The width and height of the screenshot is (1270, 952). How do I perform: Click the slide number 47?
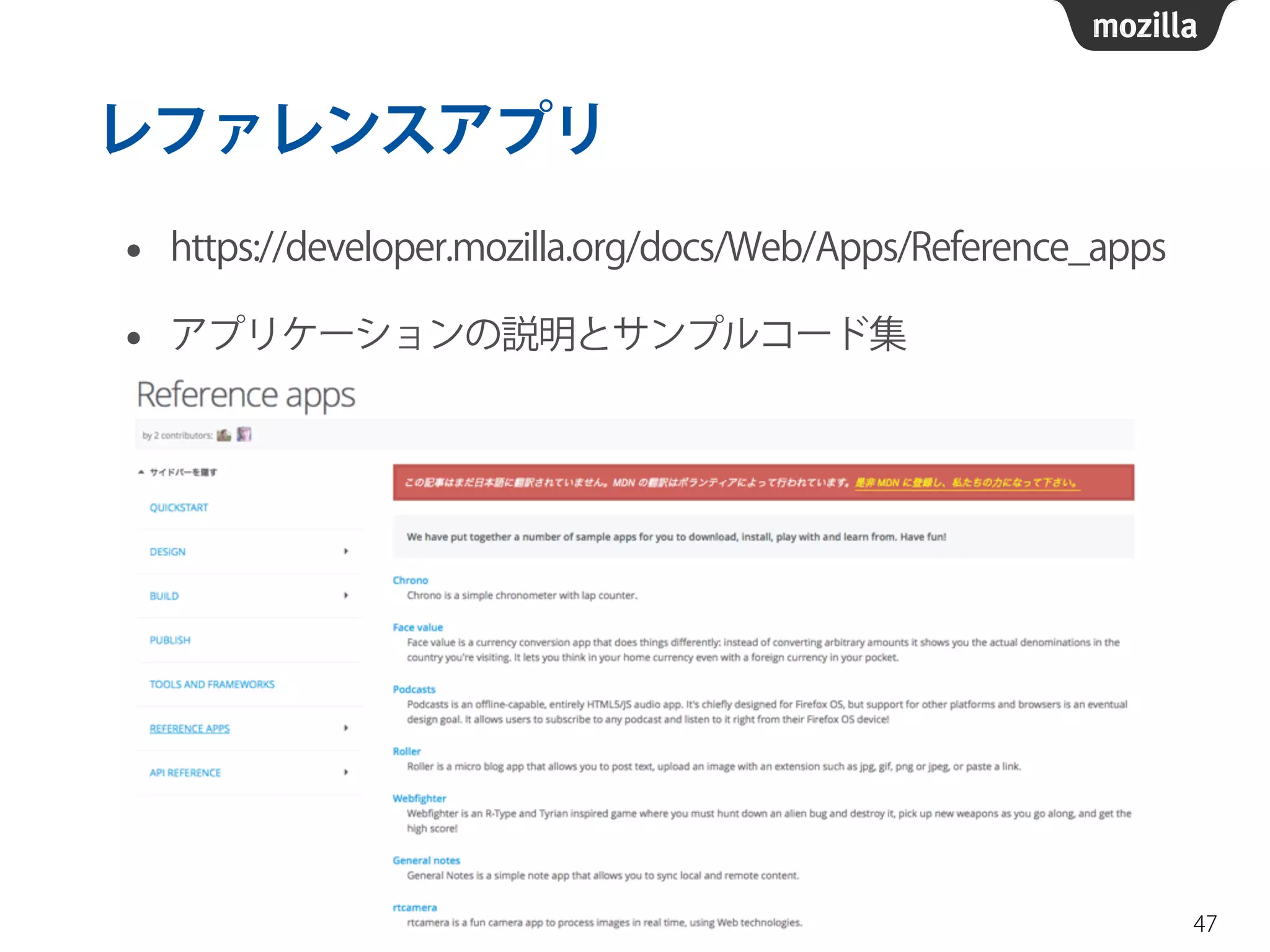coord(1205,923)
